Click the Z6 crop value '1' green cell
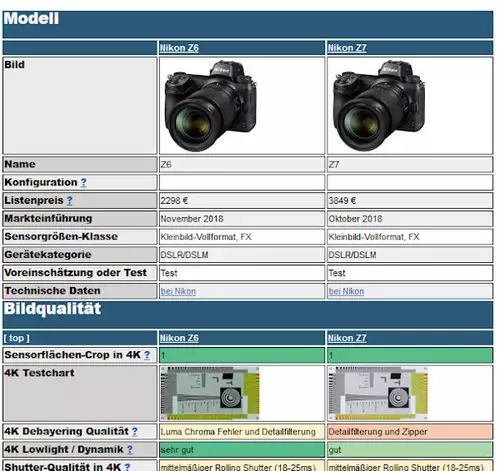Viewport: 500px width, 471px height. (242, 355)
